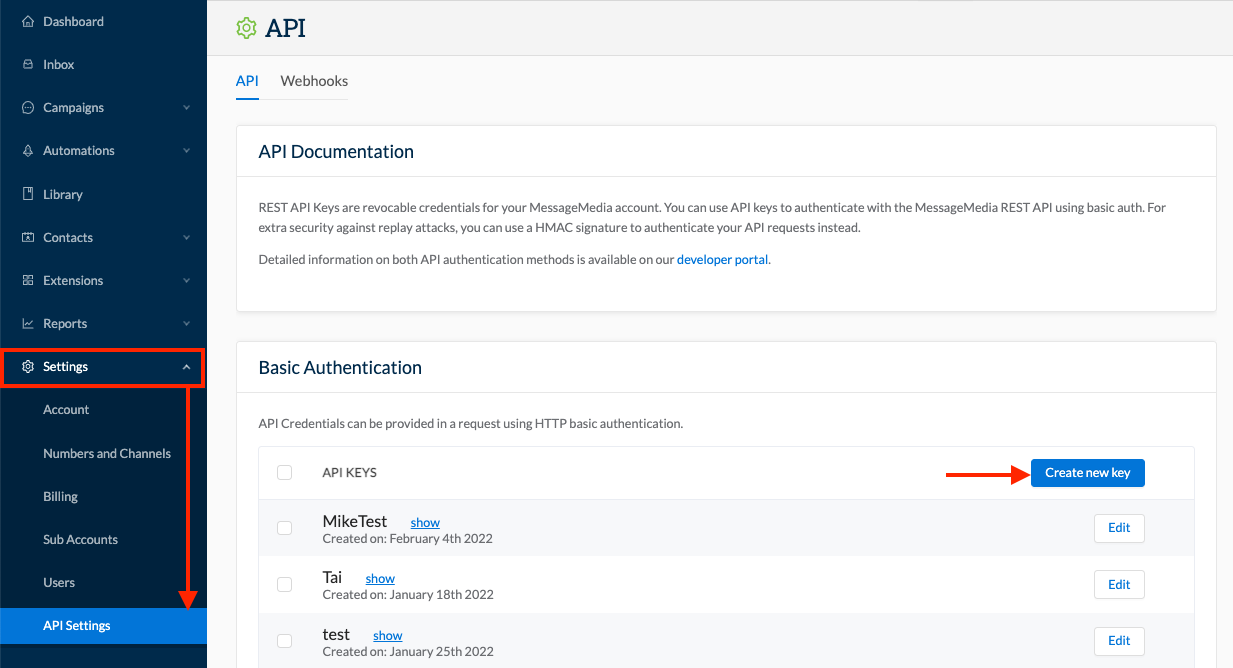Edit the test API key

(1119, 641)
